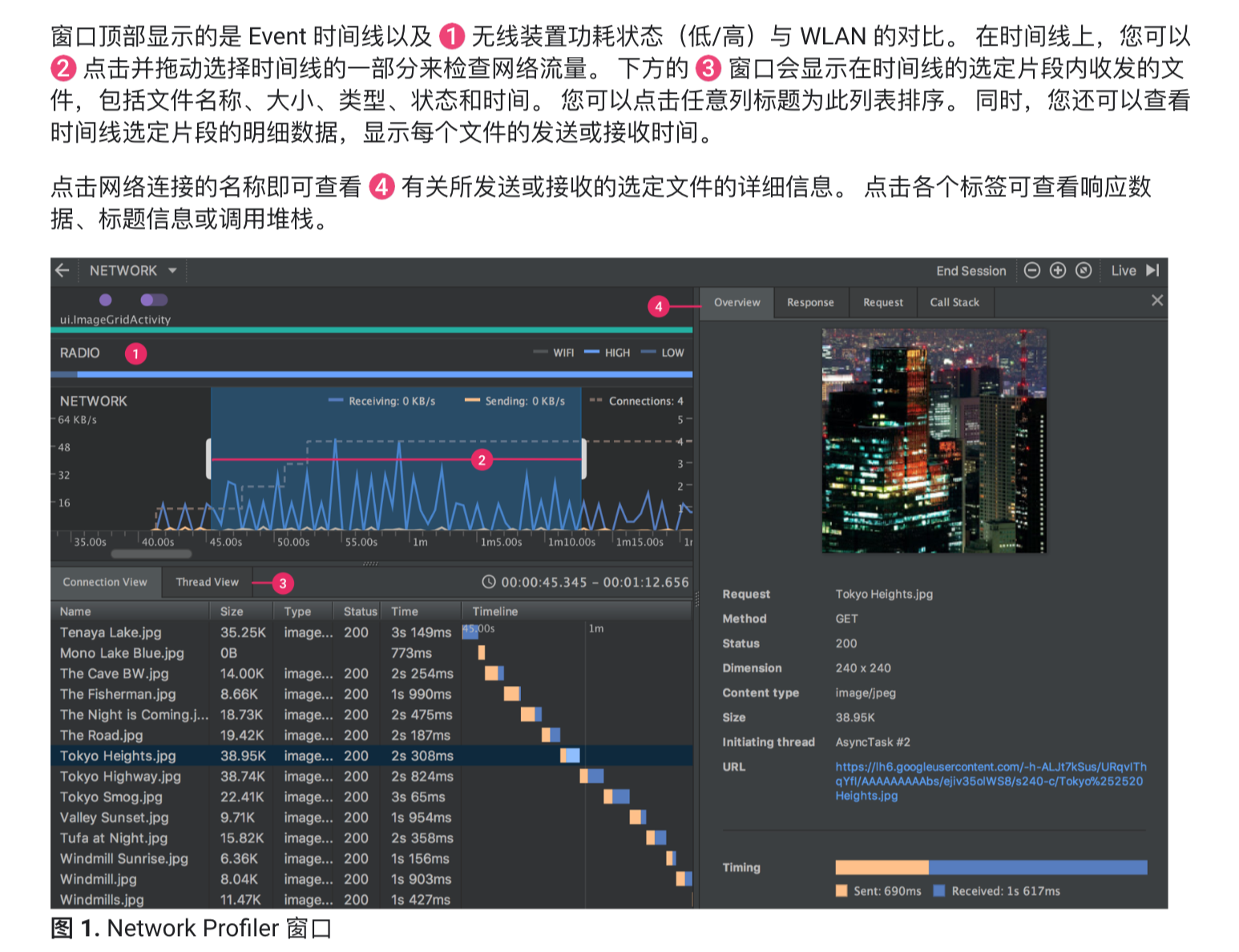Viewport: 1239px width, 952px height.
Task: Select the Valley Sunset.jpg row
Action: [372, 817]
